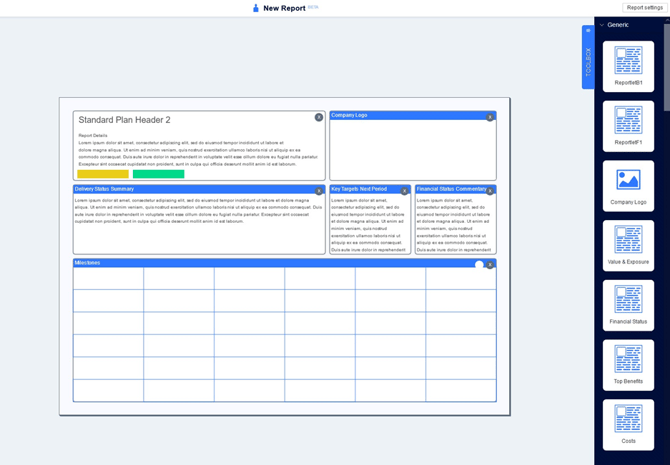670x465 pixels.
Task: Choose the Top Benefits widget
Action: [x=628, y=365]
